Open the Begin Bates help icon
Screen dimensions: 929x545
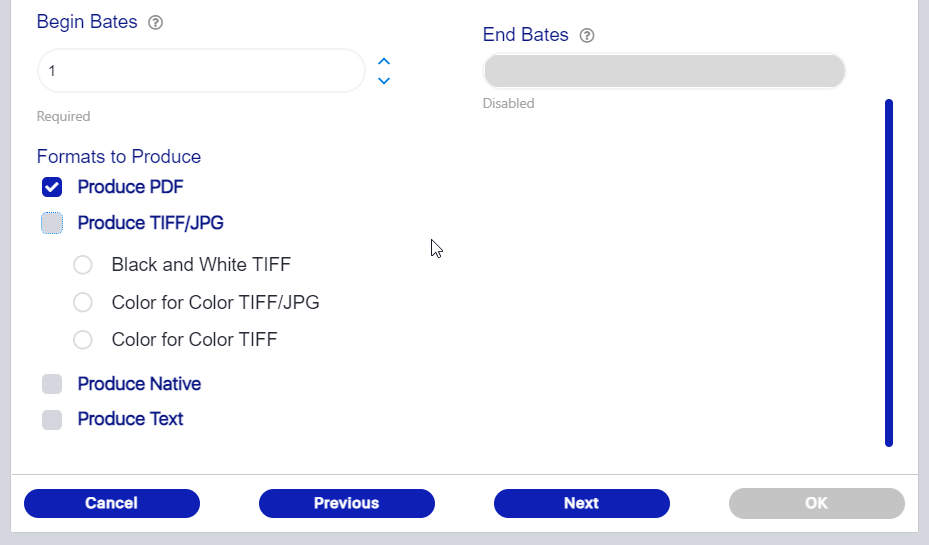click(x=155, y=23)
